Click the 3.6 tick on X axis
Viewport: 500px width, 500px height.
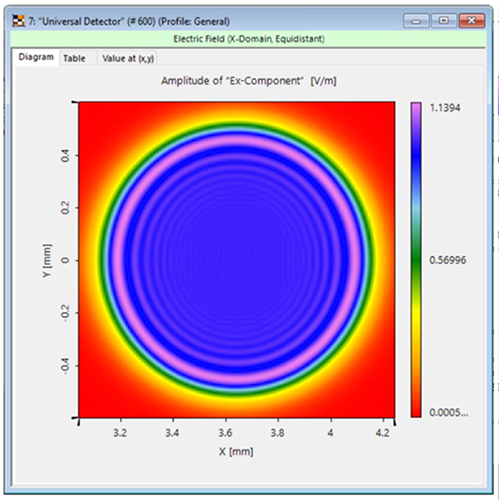click(225, 433)
